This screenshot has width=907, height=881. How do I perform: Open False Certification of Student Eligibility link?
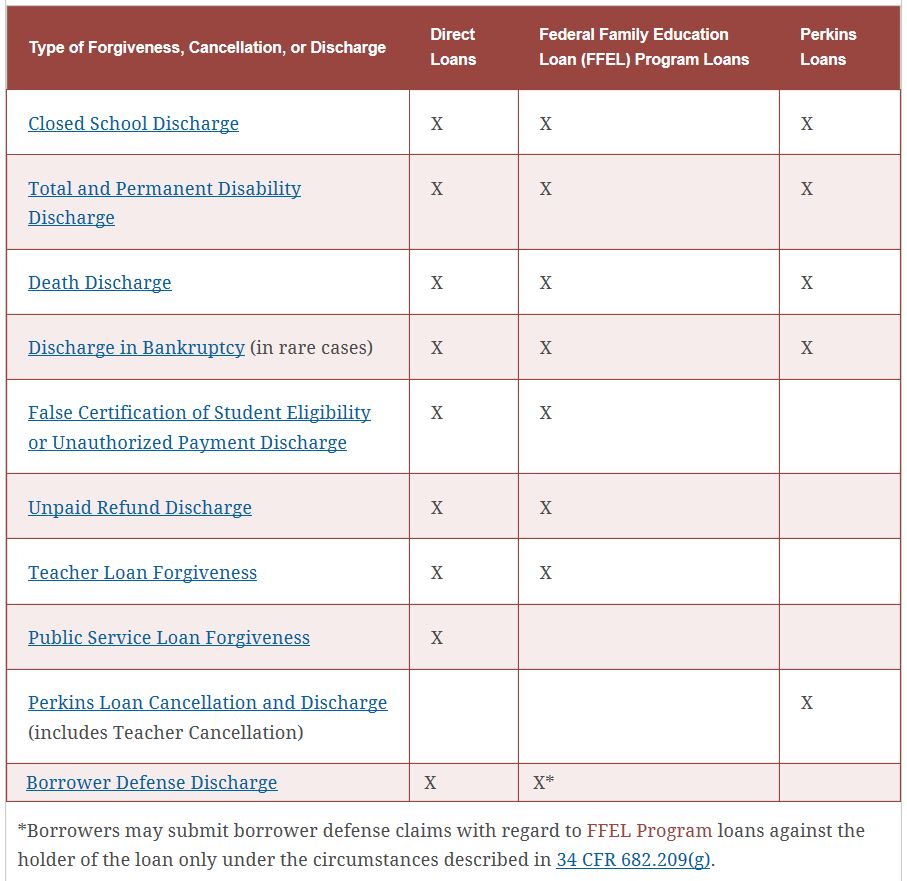199,413
